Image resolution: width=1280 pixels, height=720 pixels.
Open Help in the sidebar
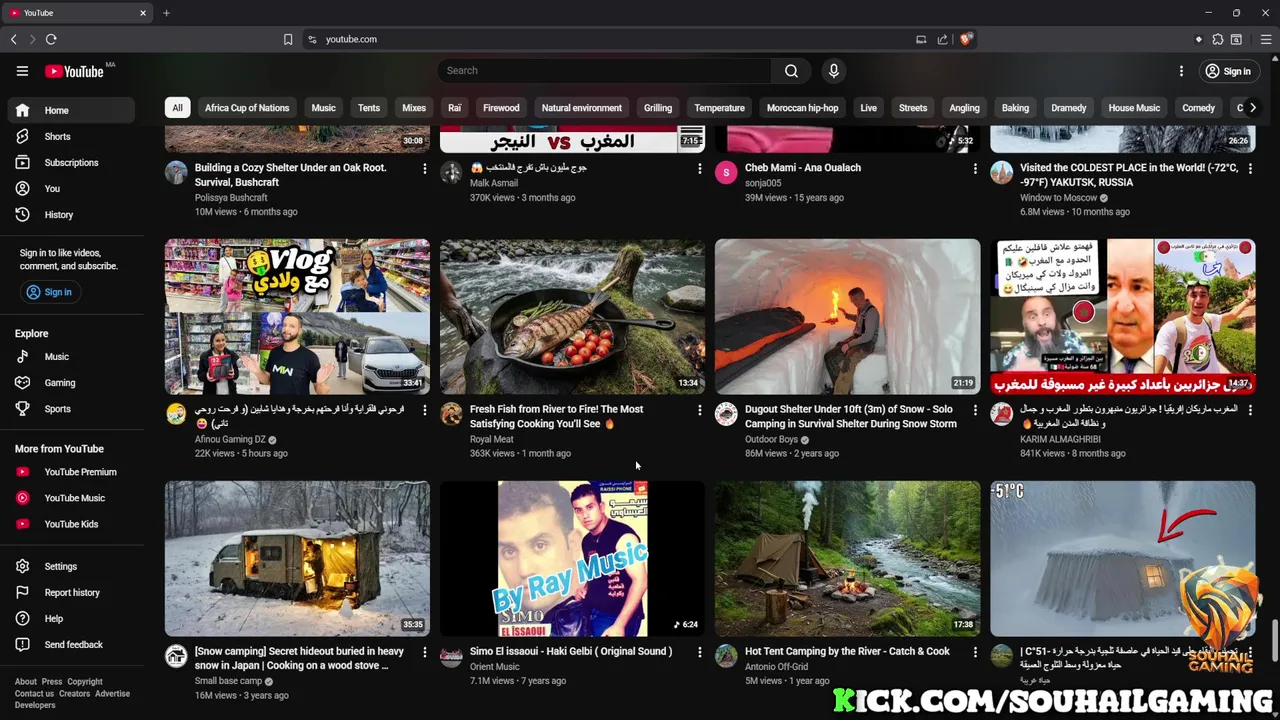(70, 619)
